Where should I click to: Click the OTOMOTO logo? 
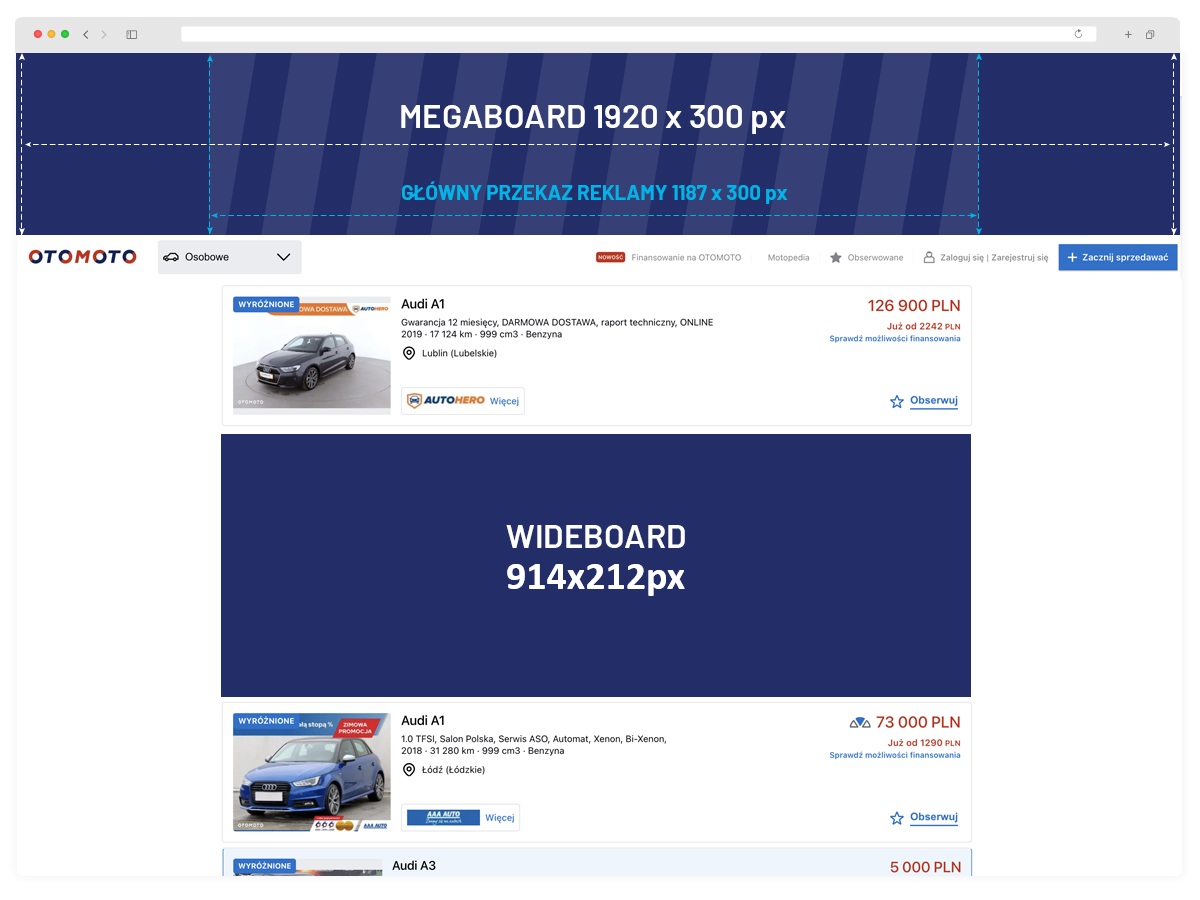(x=82, y=257)
